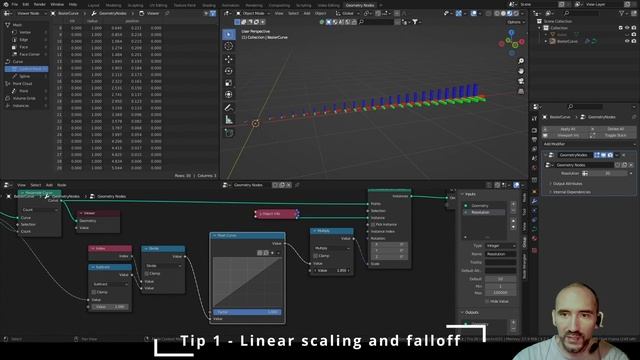Viewport: 640px width, 360px height.
Task: Open Render properties tab icon
Action: (x=534, y=130)
